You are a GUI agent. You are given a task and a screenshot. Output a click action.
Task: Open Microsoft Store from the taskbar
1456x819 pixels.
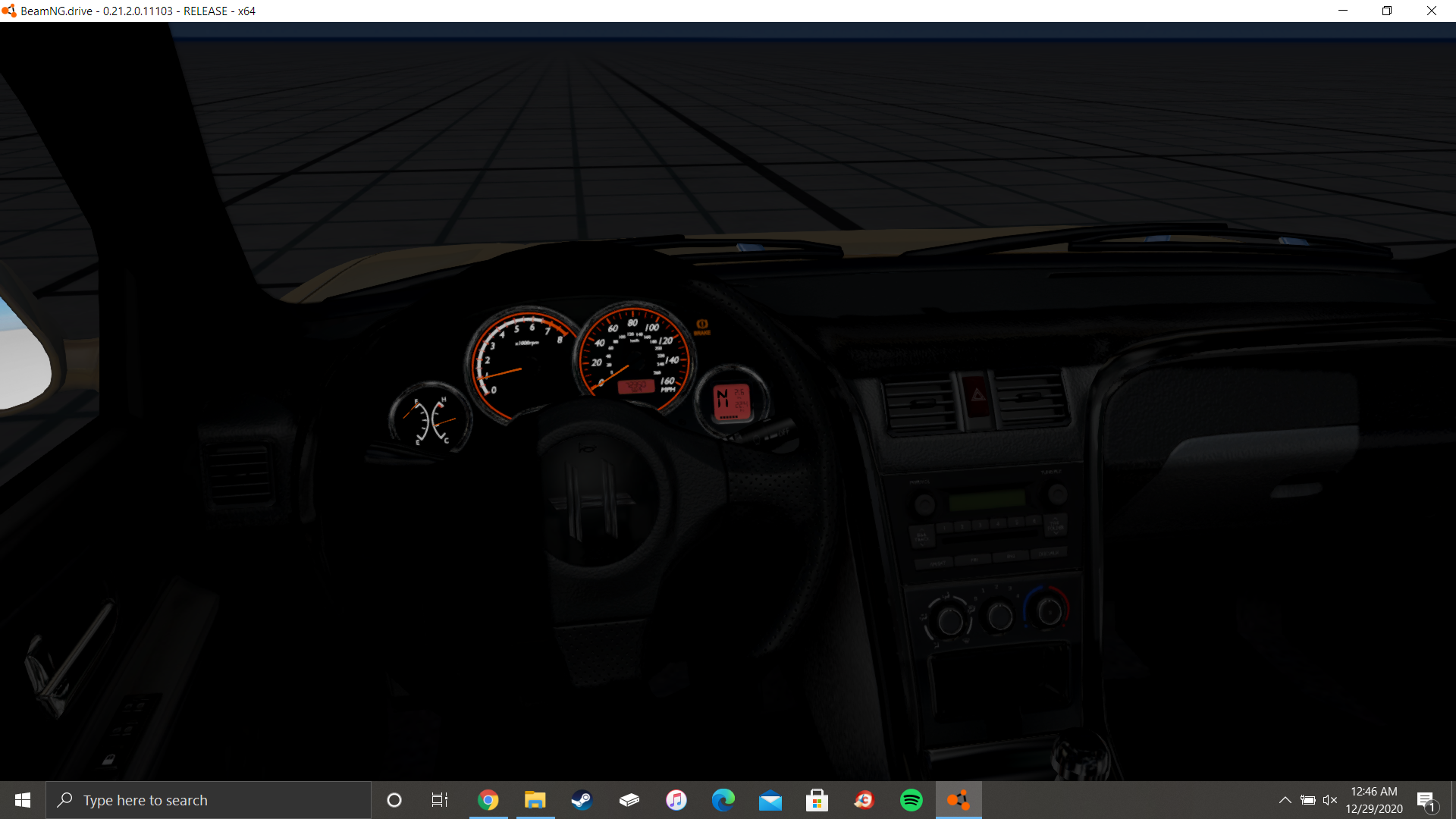817,800
